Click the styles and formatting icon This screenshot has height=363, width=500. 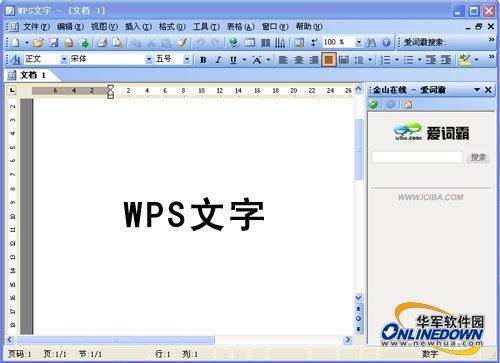[x=15, y=60]
